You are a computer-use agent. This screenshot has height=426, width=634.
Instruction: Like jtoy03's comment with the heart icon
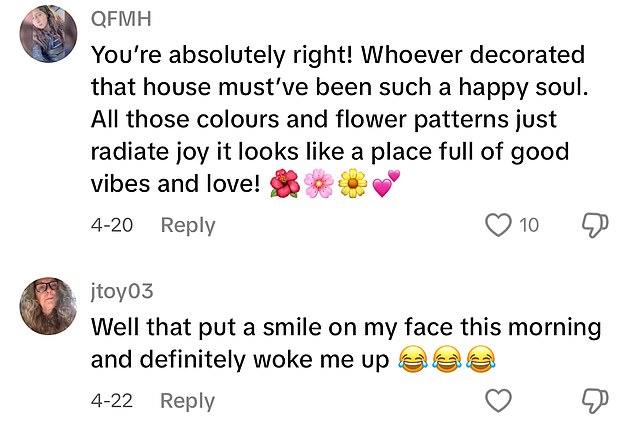coord(497,401)
